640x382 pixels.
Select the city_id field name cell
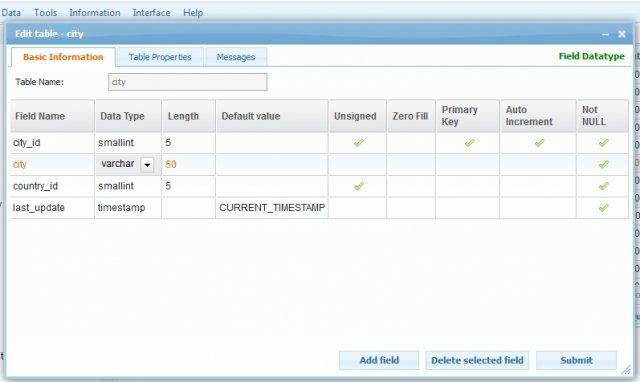52,143
